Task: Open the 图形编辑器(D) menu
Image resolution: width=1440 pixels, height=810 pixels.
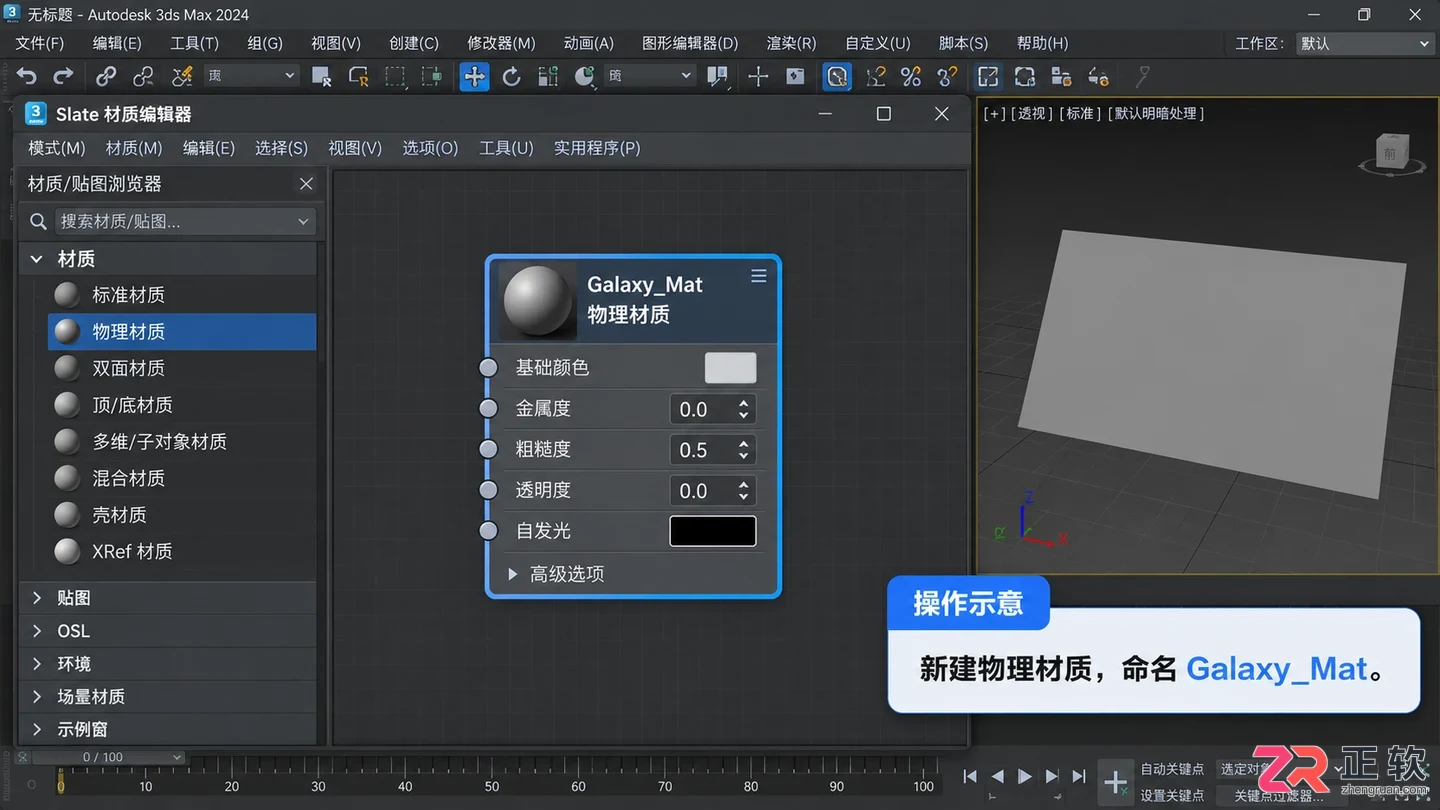Action: point(690,43)
